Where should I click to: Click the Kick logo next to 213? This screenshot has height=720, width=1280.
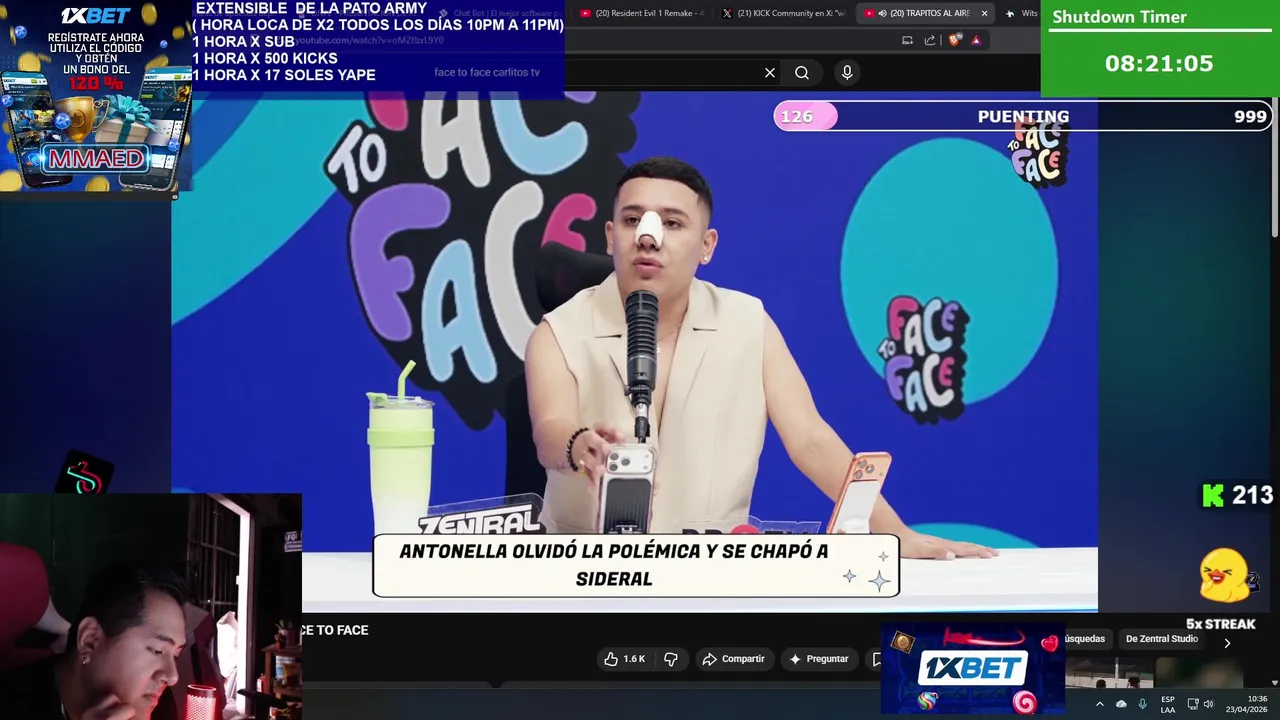[1213, 495]
